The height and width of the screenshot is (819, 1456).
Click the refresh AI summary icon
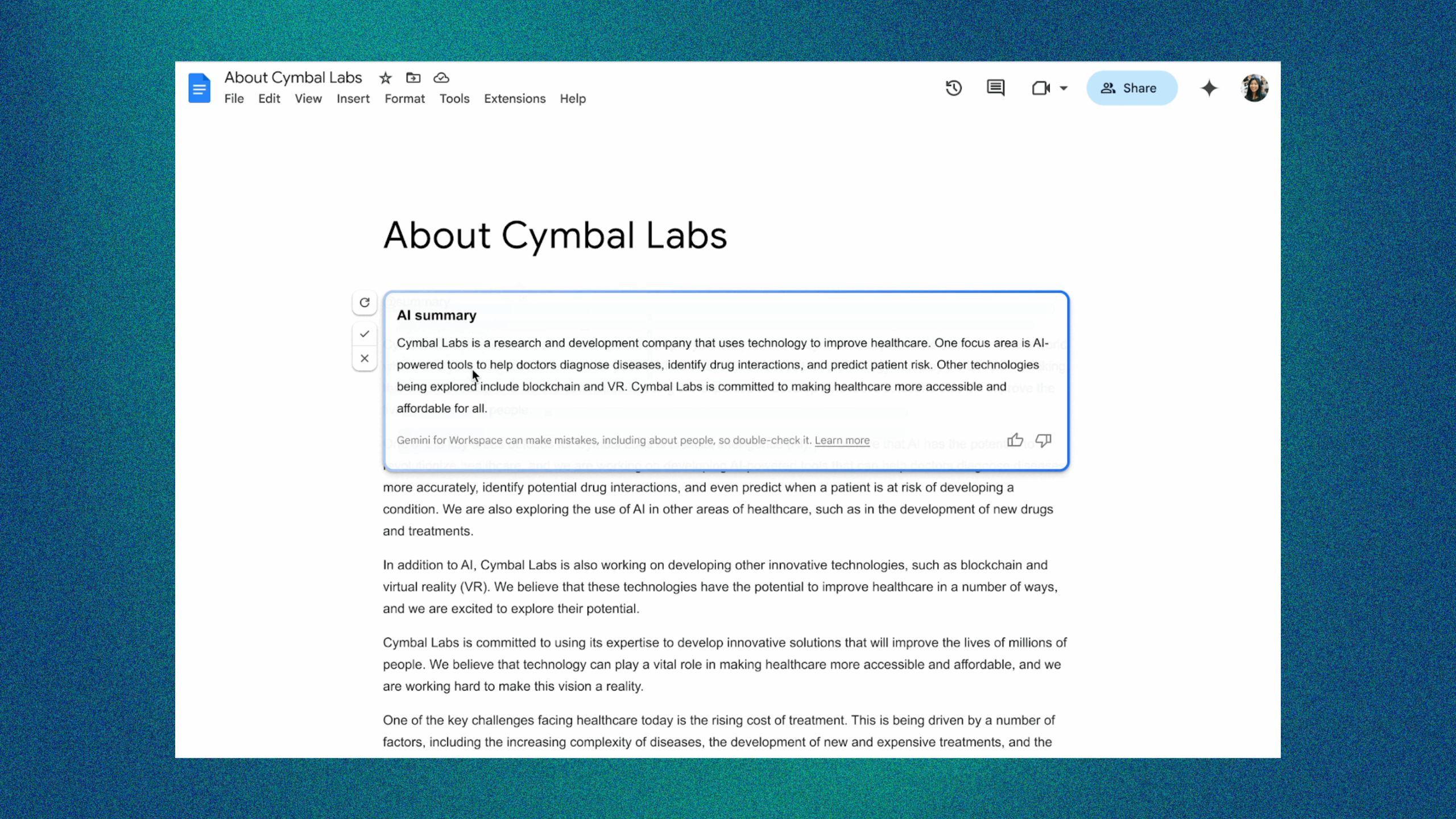point(365,302)
